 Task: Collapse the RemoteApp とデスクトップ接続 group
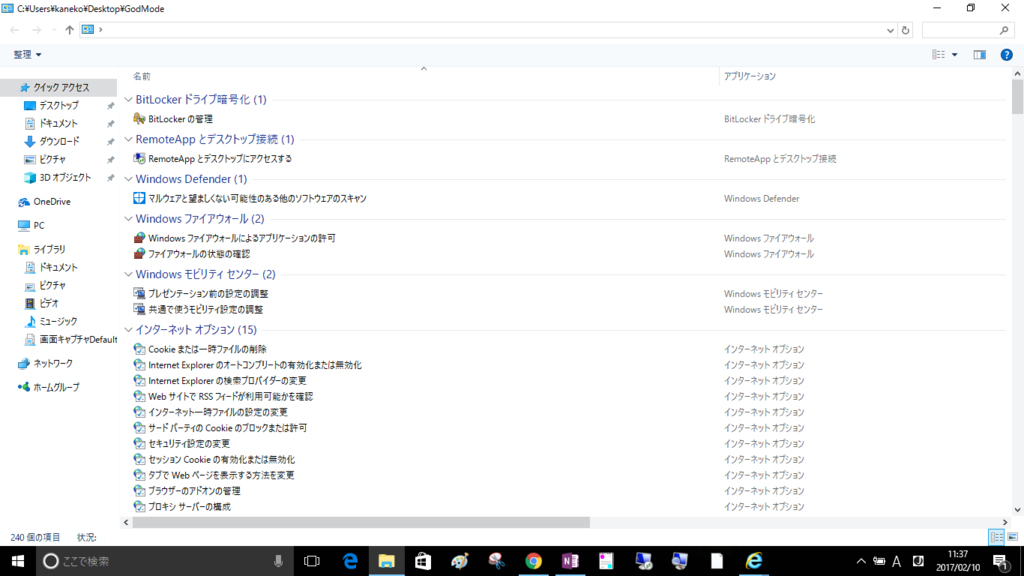(128, 139)
